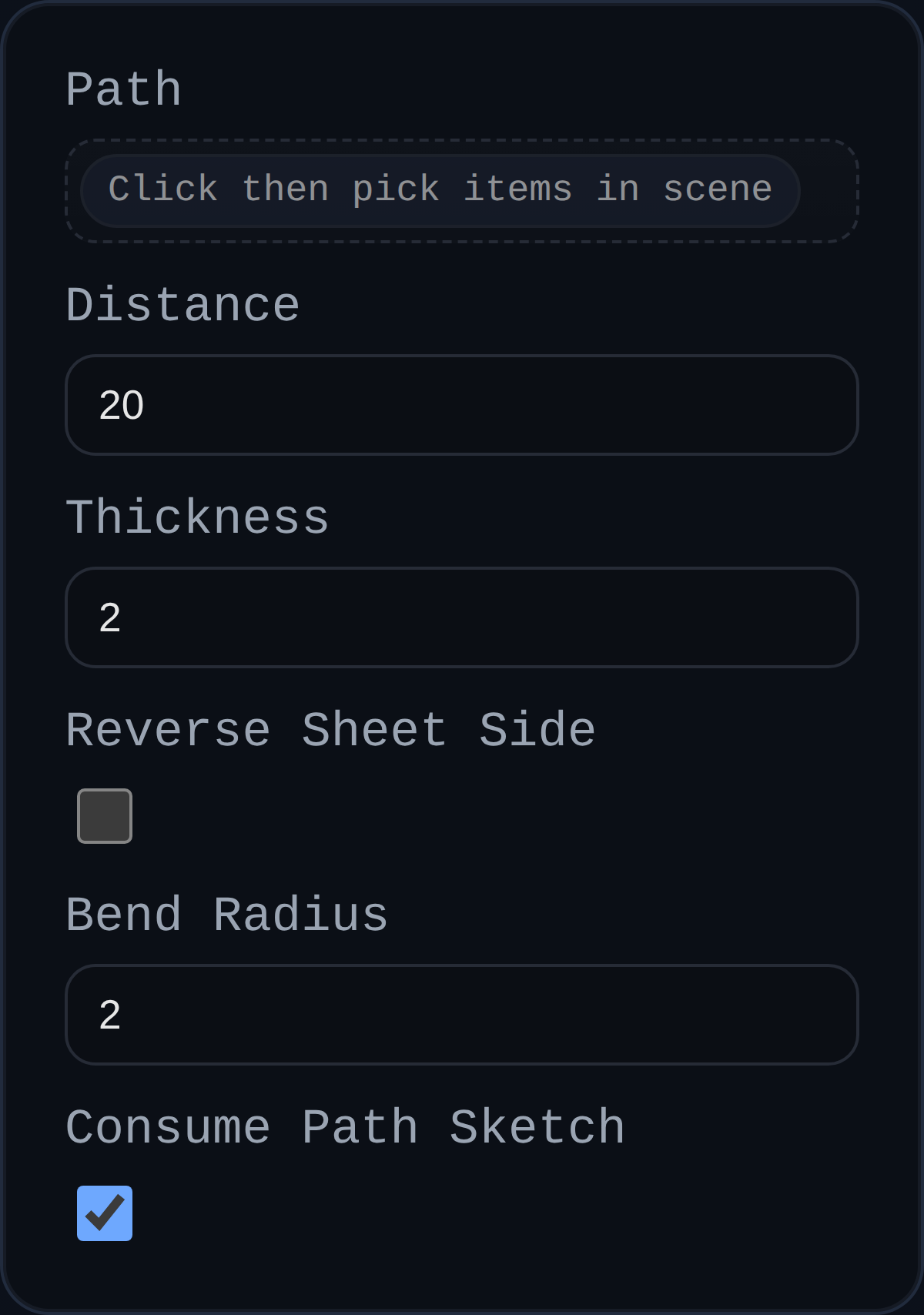Enable the Reverse Sheet Side checkbox
924x1315 pixels.
pyautogui.click(x=105, y=816)
